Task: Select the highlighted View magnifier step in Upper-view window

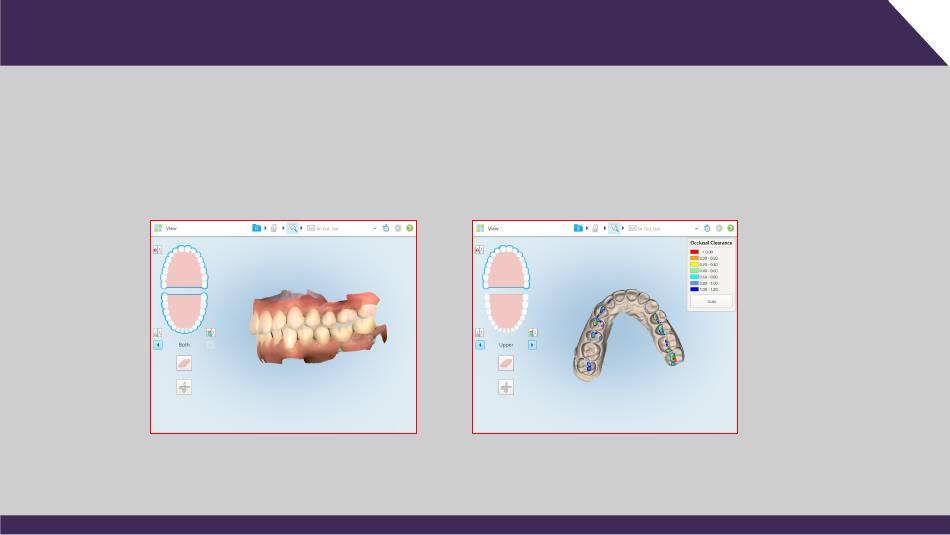Action: click(614, 228)
